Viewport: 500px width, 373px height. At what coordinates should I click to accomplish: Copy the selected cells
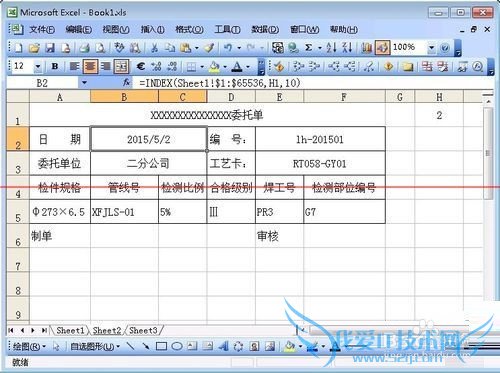[x=170, y=48]
